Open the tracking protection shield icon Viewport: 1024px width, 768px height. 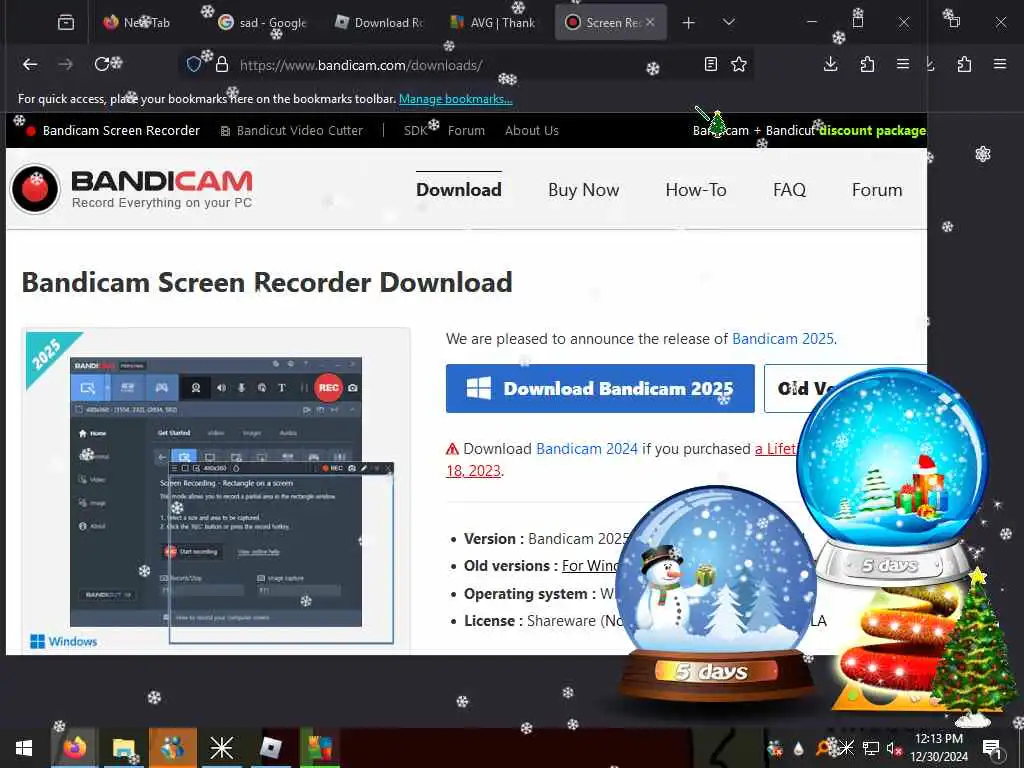pyautogui.click(x=194, y=64)
